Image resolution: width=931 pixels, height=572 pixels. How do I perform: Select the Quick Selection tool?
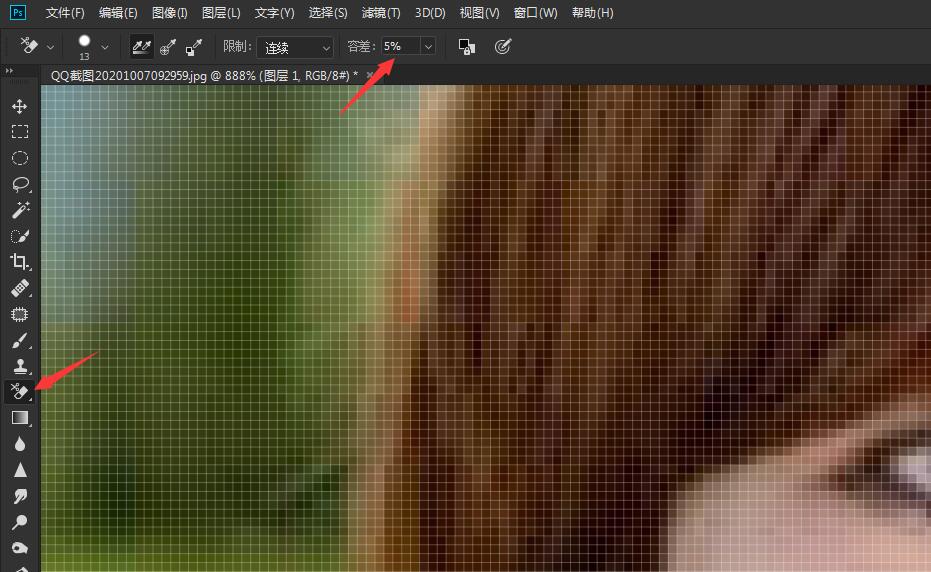click(x=20, y=236)
